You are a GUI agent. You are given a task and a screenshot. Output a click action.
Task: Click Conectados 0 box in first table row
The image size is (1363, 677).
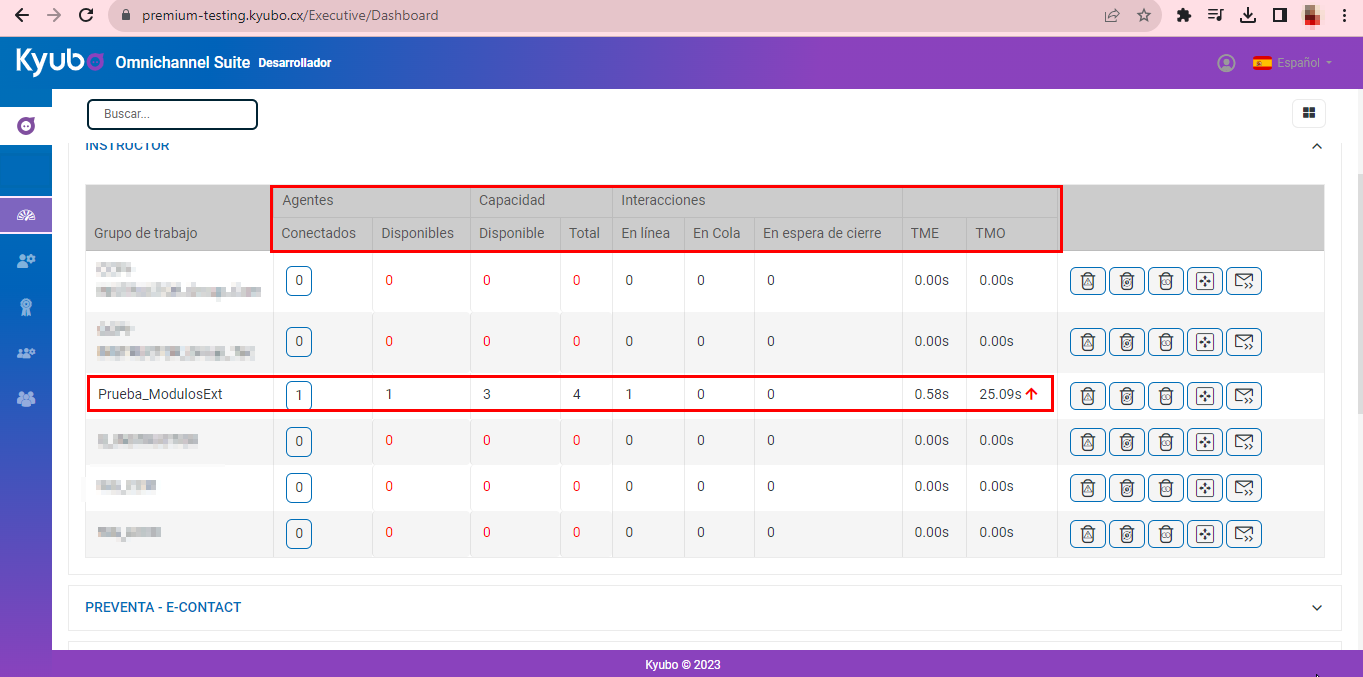(299, 281)
